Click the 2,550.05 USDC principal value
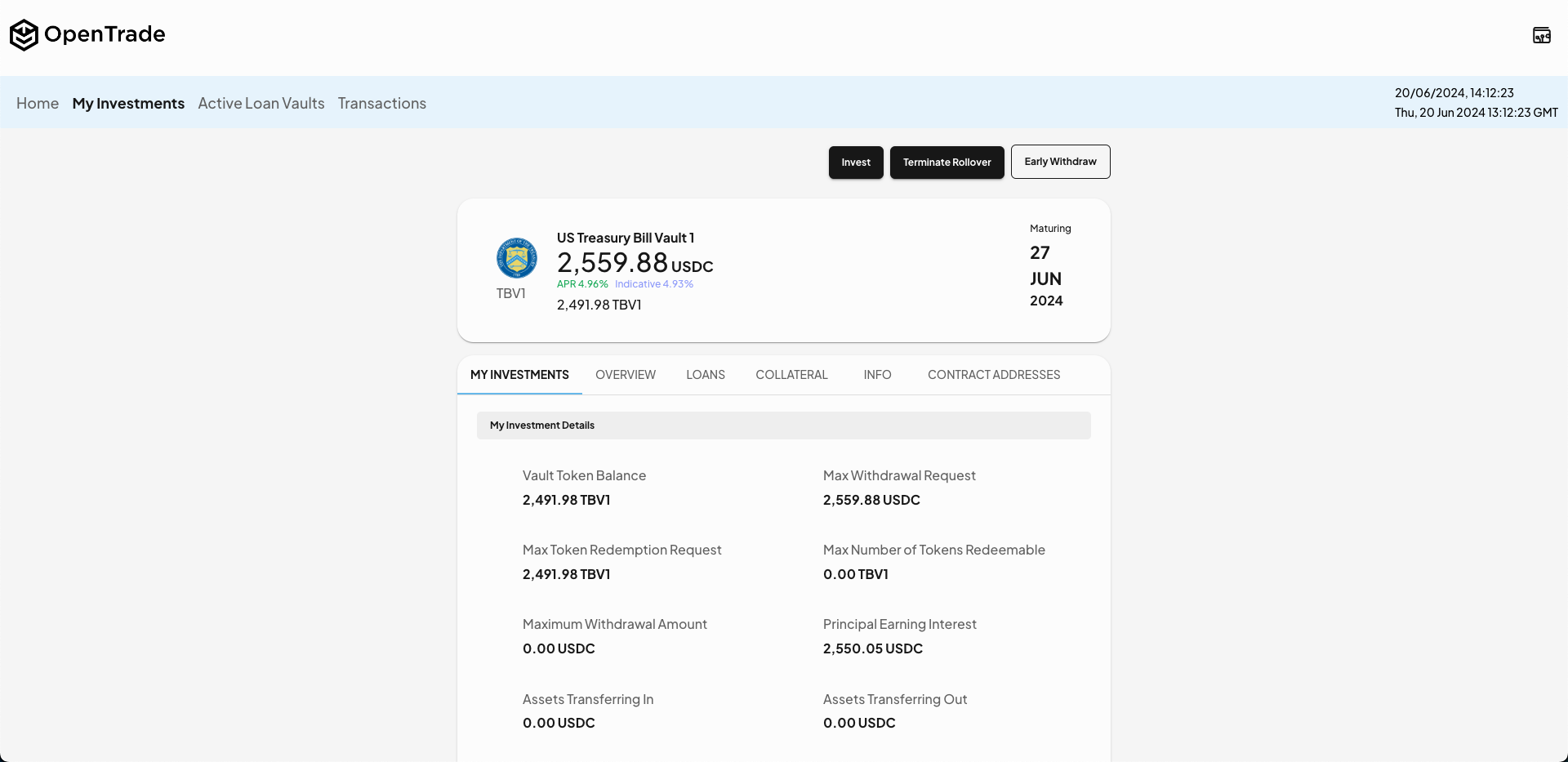Viewport: 1568px width, 762px height. (873, 648)
